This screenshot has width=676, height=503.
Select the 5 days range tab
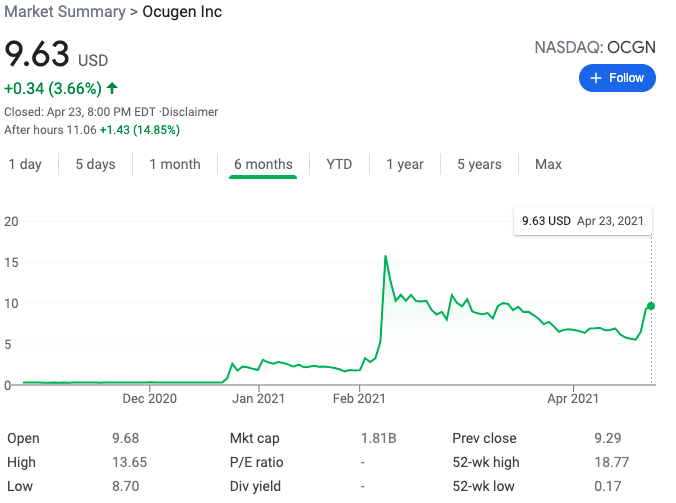(95, 164)
